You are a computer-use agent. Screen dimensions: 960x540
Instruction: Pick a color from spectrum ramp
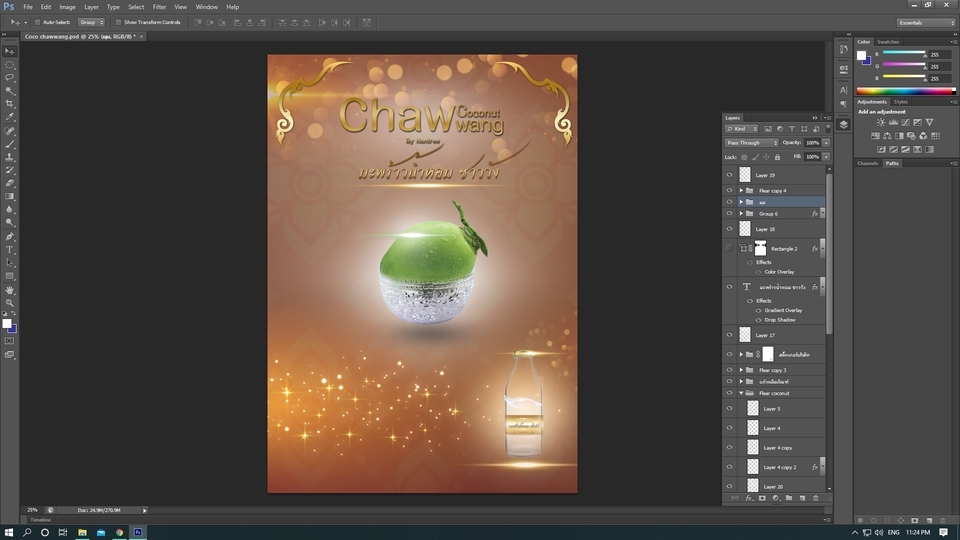(905, 91)
